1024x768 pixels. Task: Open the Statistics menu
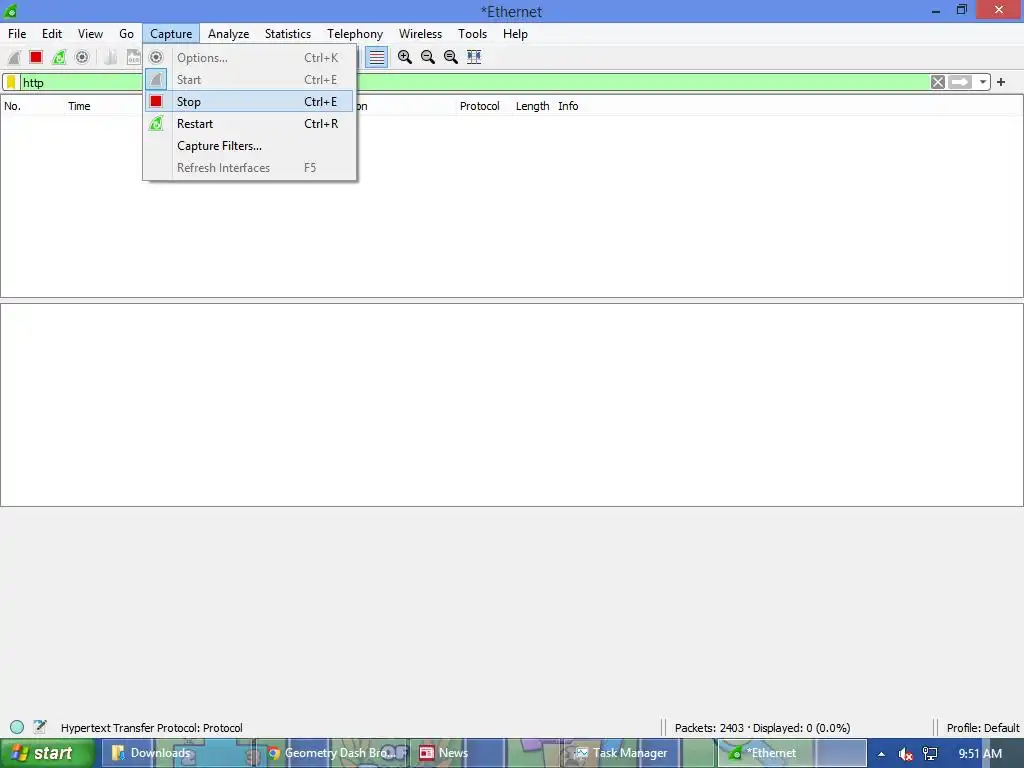pyautogui.click(x=287, y=34)
